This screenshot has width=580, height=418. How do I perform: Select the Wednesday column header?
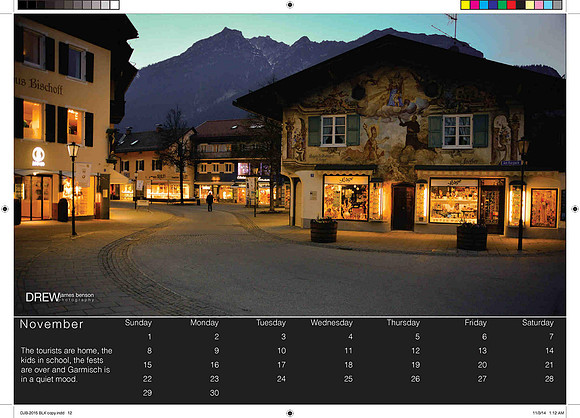point(331,323)
